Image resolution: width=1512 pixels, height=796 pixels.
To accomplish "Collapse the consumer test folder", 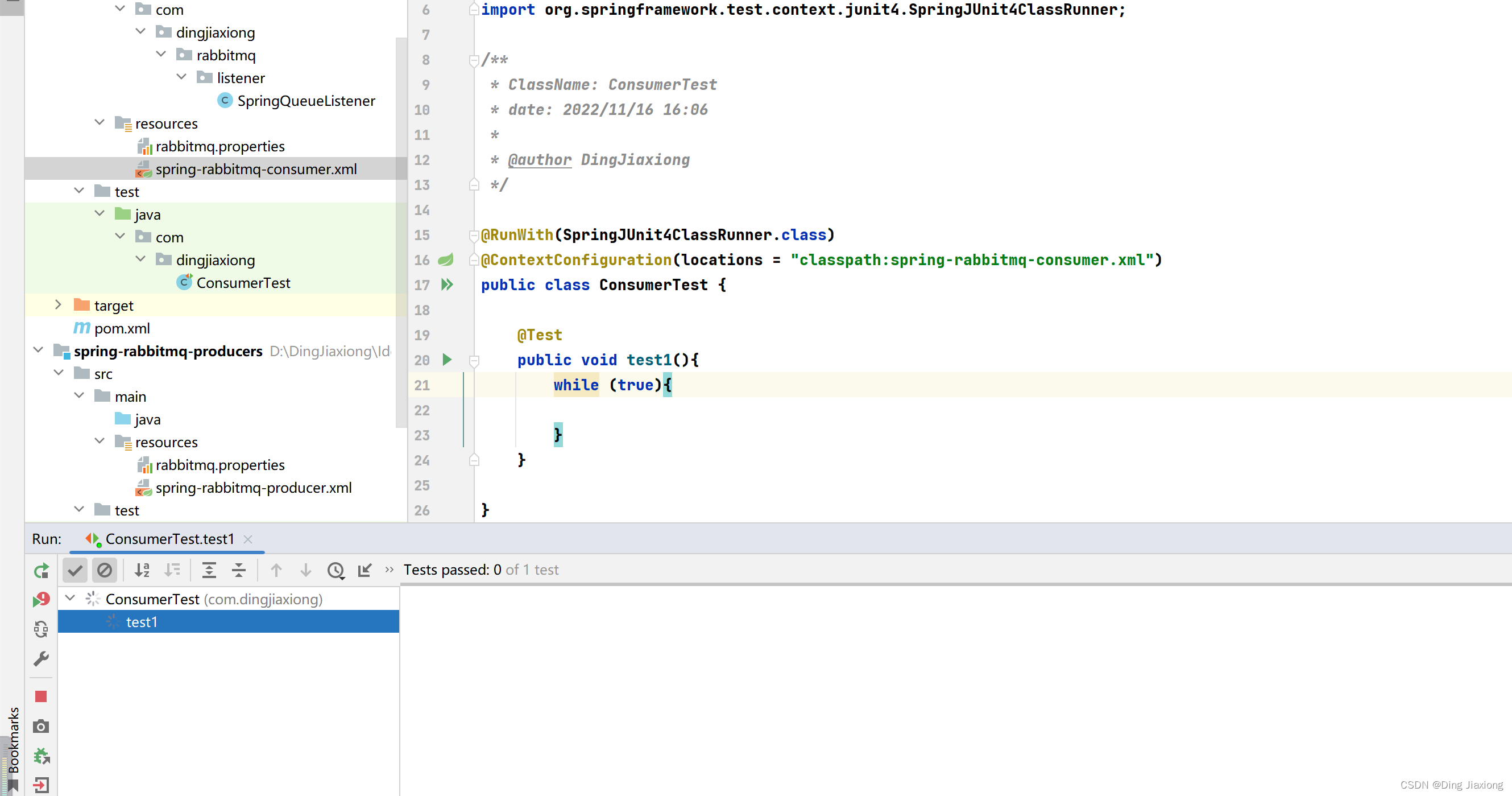I will coord(79,192).
